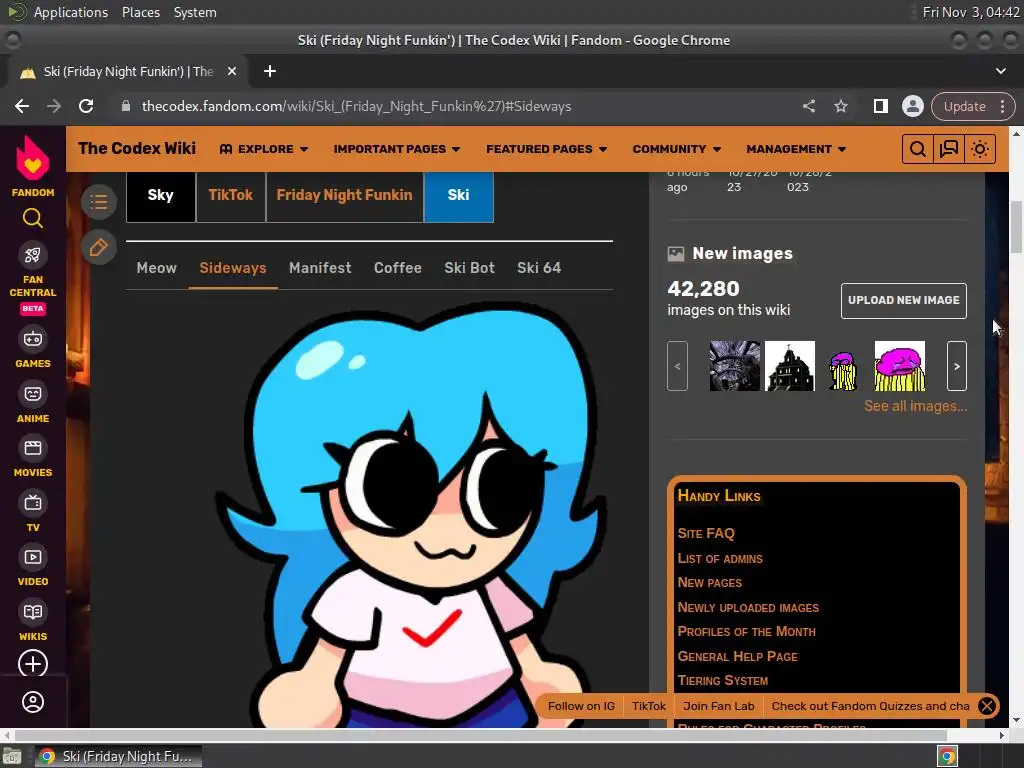Open the grey swirling creature image thumbnail
Image resolution: width=1024 pixels, height=768 pixels.
(735, 366)
